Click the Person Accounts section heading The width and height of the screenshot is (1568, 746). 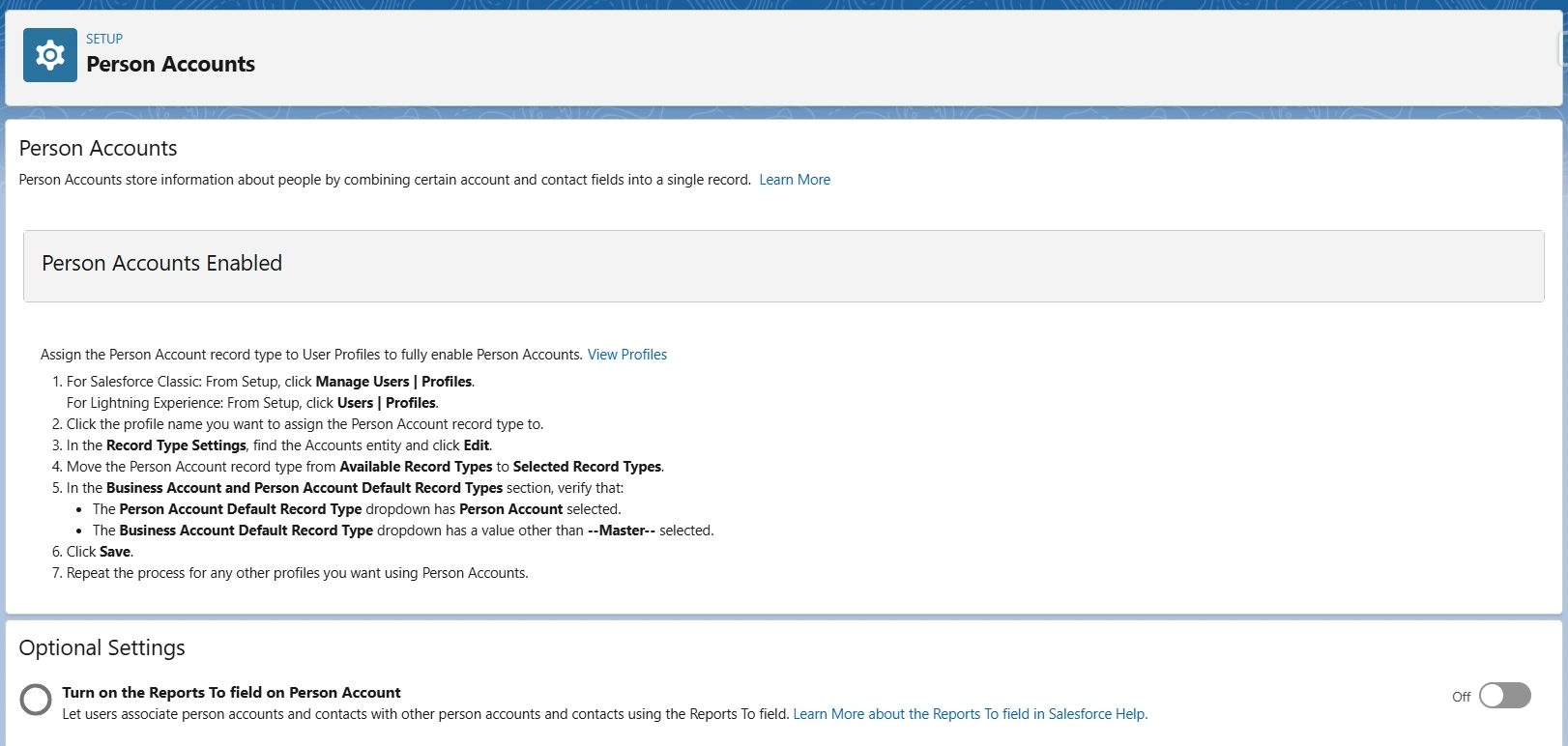click(99, 148)
